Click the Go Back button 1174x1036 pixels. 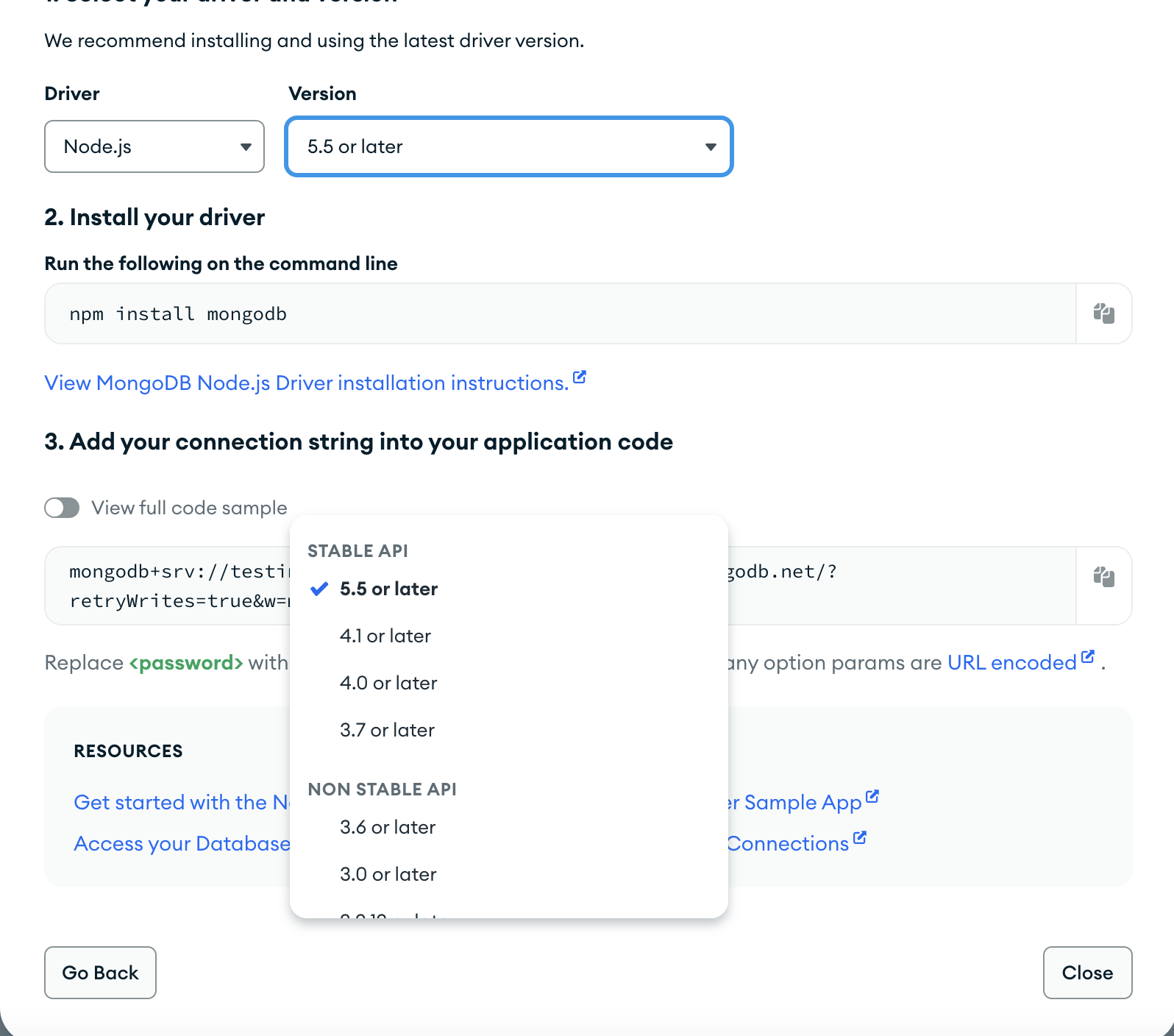coord(100,973)
